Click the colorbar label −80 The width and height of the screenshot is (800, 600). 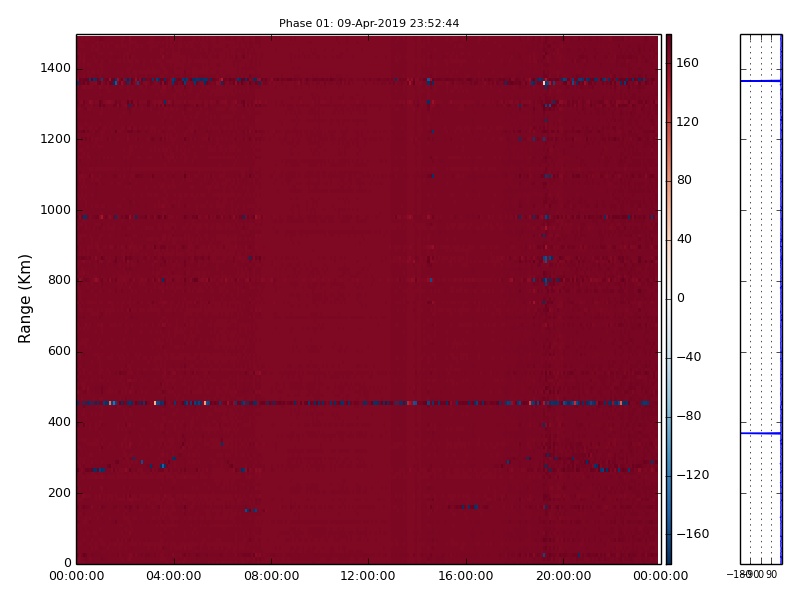pyautogui.click(x=689, y=416)
